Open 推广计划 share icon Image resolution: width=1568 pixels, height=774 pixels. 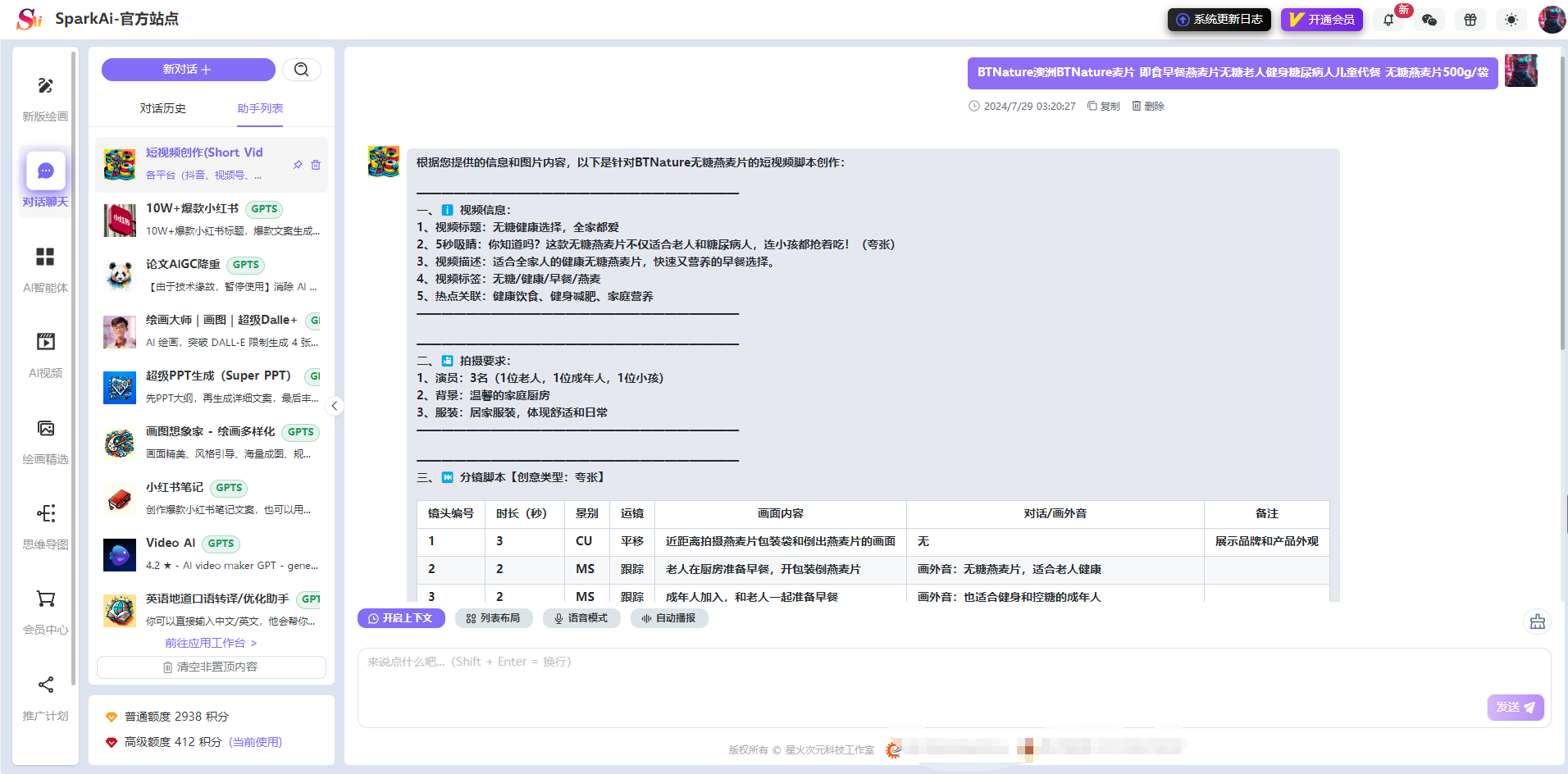[x=45, y=685]
